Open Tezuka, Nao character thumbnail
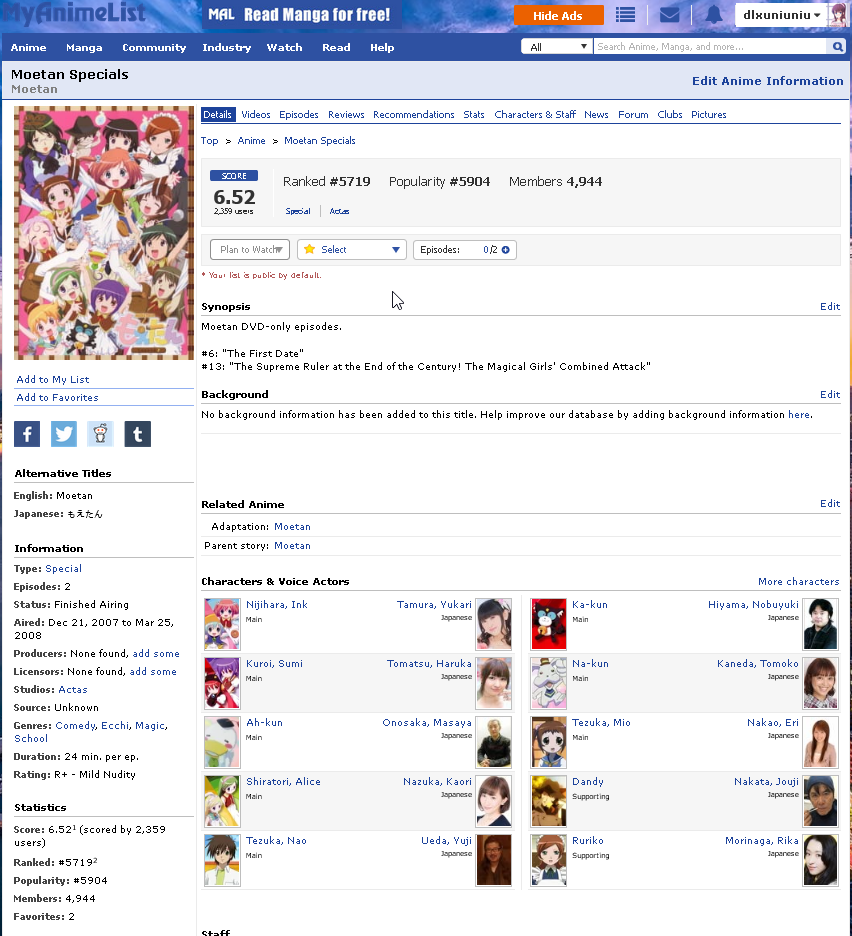Viewport: 852px width, 936px height. pos(222,860)
